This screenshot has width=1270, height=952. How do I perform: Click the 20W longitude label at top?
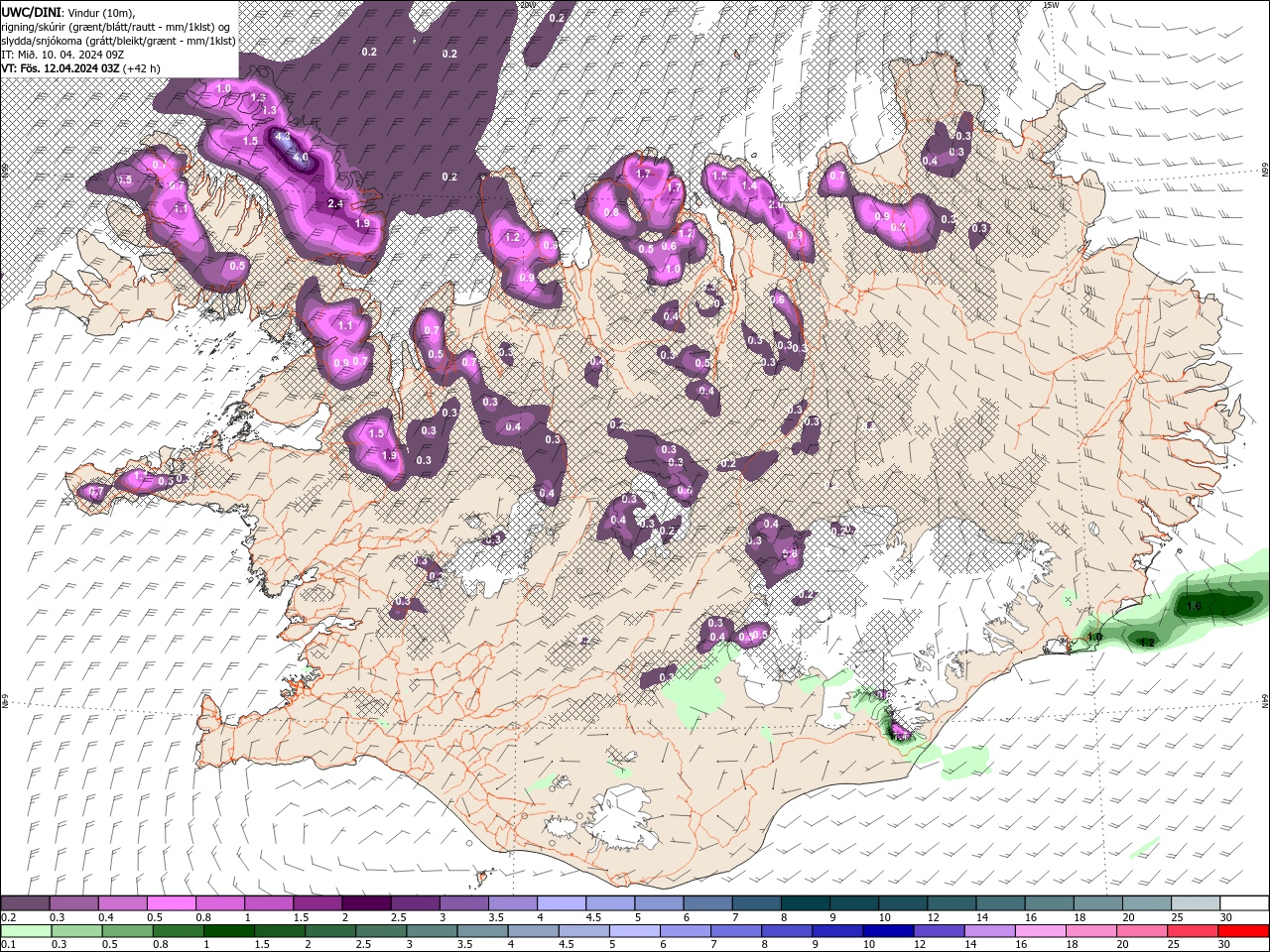point(527,5)
